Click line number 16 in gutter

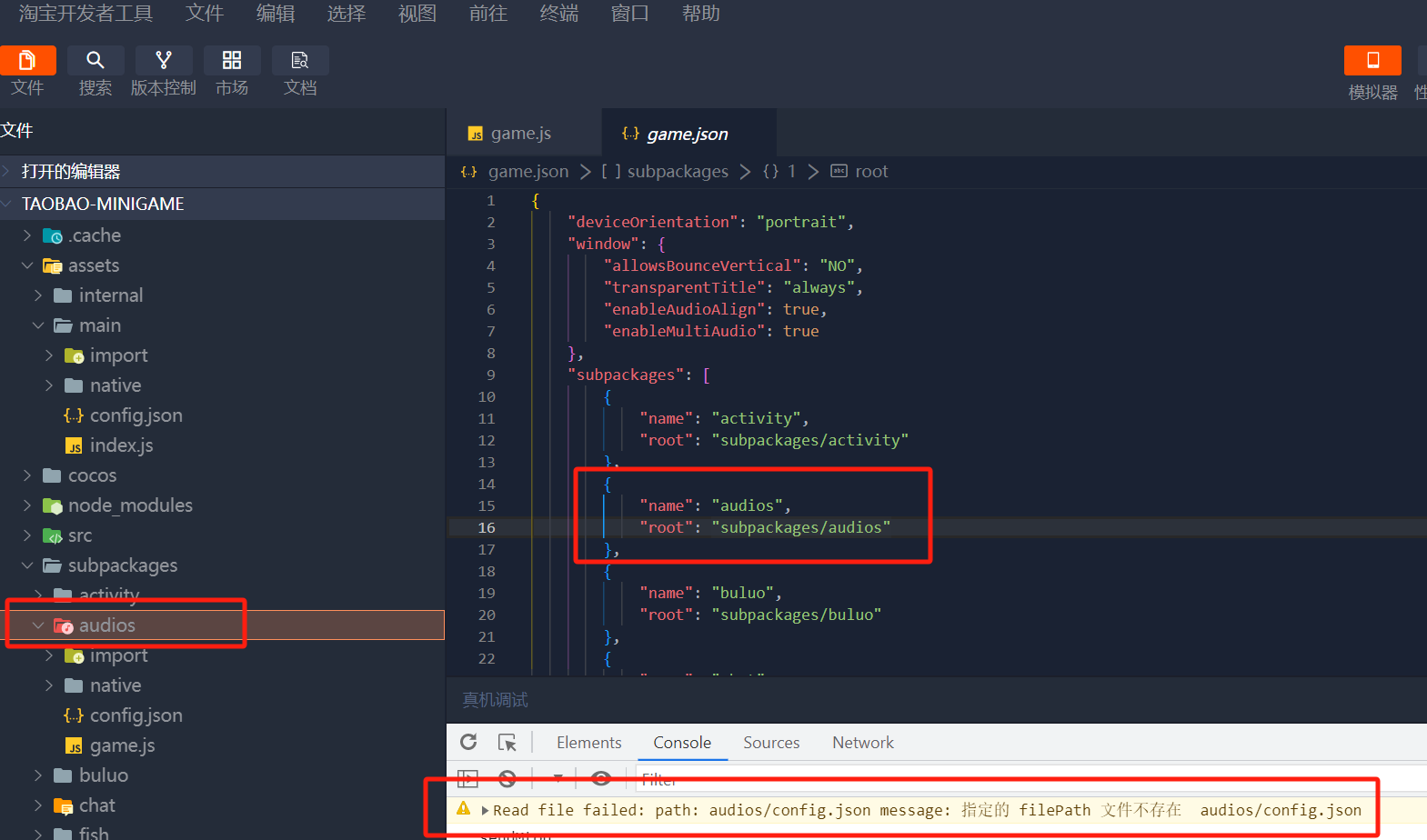[x=487, y=527]
